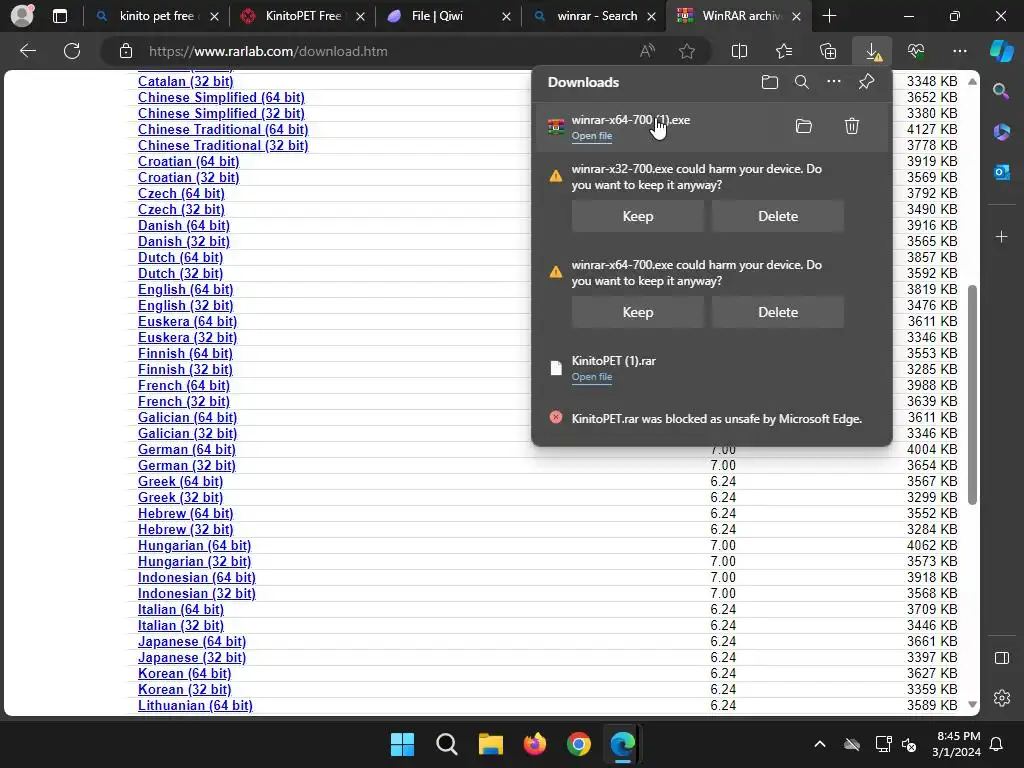
Task: Toggle sidebar visibility icon near bottom
Action: pos(1001,658)
